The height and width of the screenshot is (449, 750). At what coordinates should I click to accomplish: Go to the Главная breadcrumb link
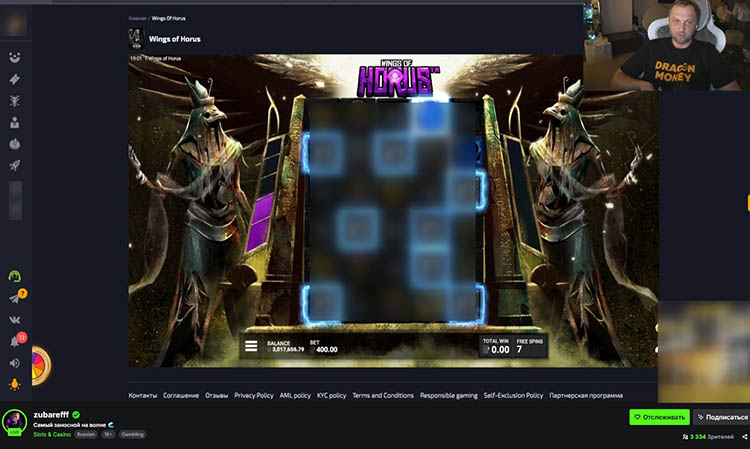coord(137,18)
